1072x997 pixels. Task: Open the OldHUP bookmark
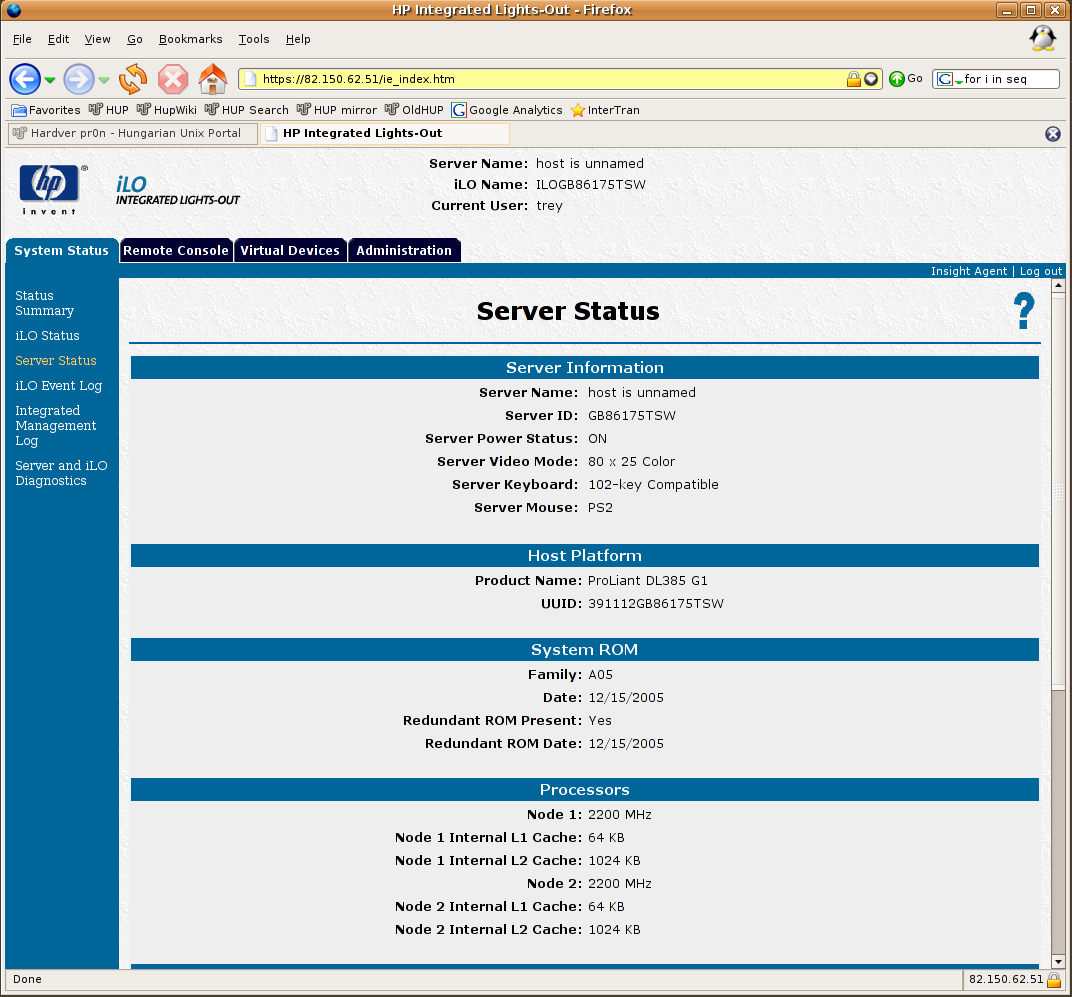coord(414,110)
